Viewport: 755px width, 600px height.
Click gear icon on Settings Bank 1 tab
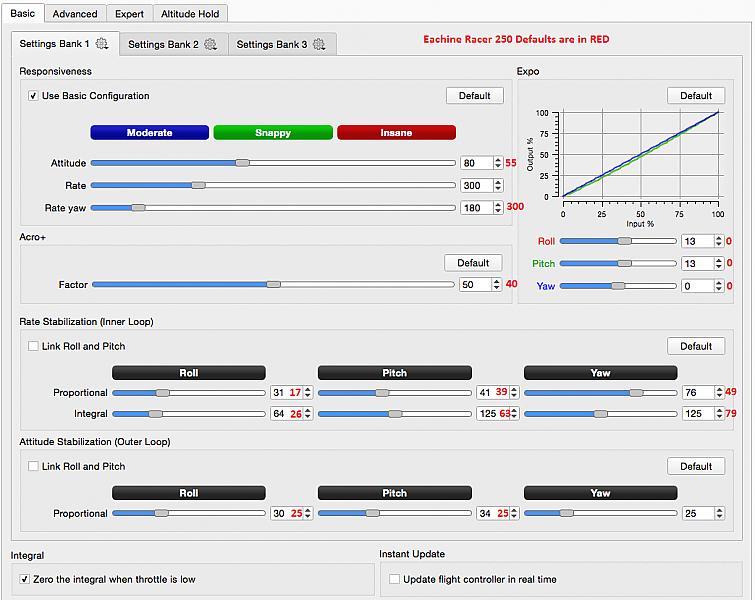pyautogui.click(x=102, y=44)
